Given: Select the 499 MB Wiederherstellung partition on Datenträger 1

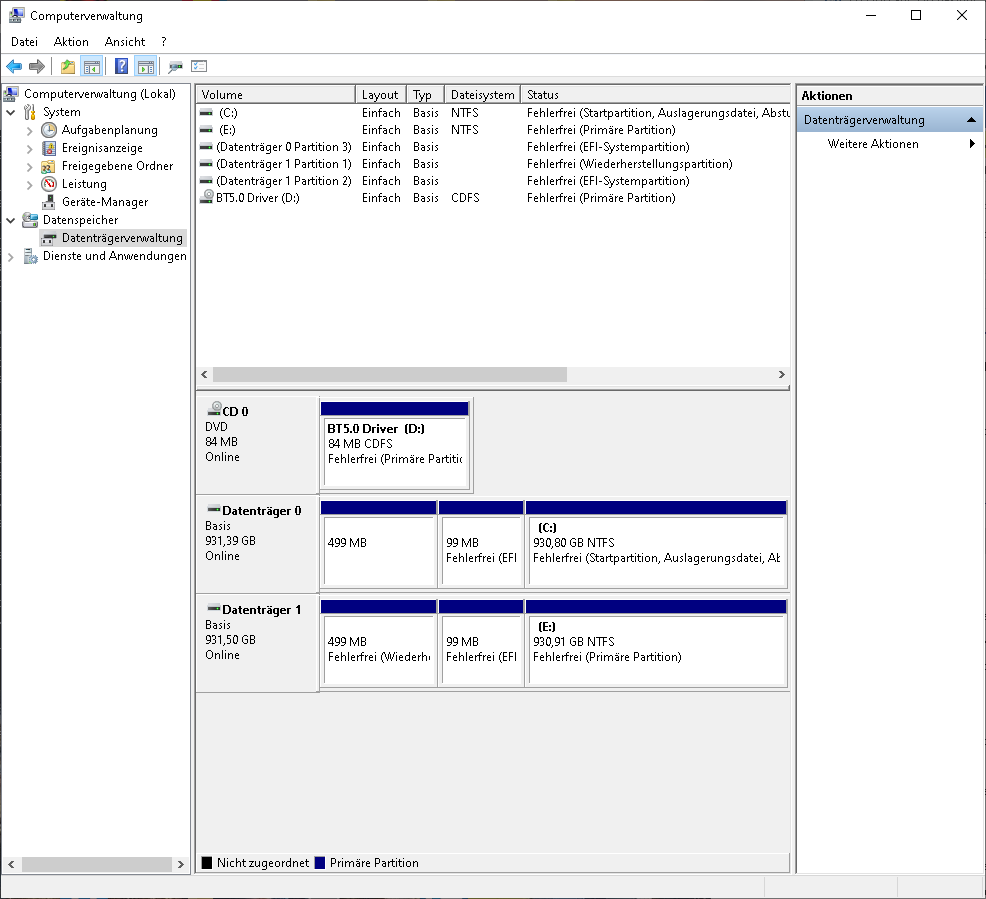Looking at the screenshot, I should (379, 643).
